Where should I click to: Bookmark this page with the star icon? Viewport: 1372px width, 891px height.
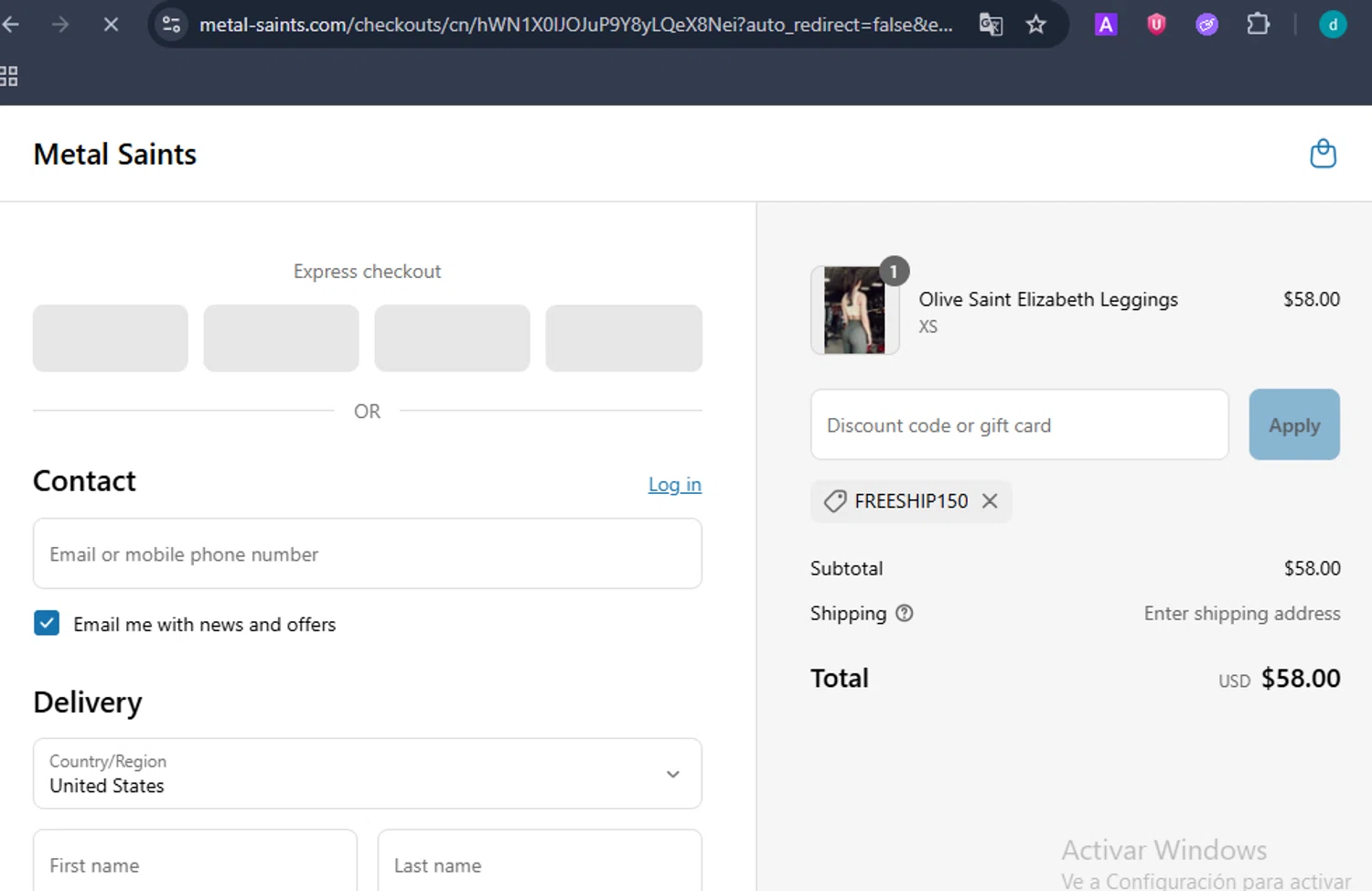[1035, 25]
